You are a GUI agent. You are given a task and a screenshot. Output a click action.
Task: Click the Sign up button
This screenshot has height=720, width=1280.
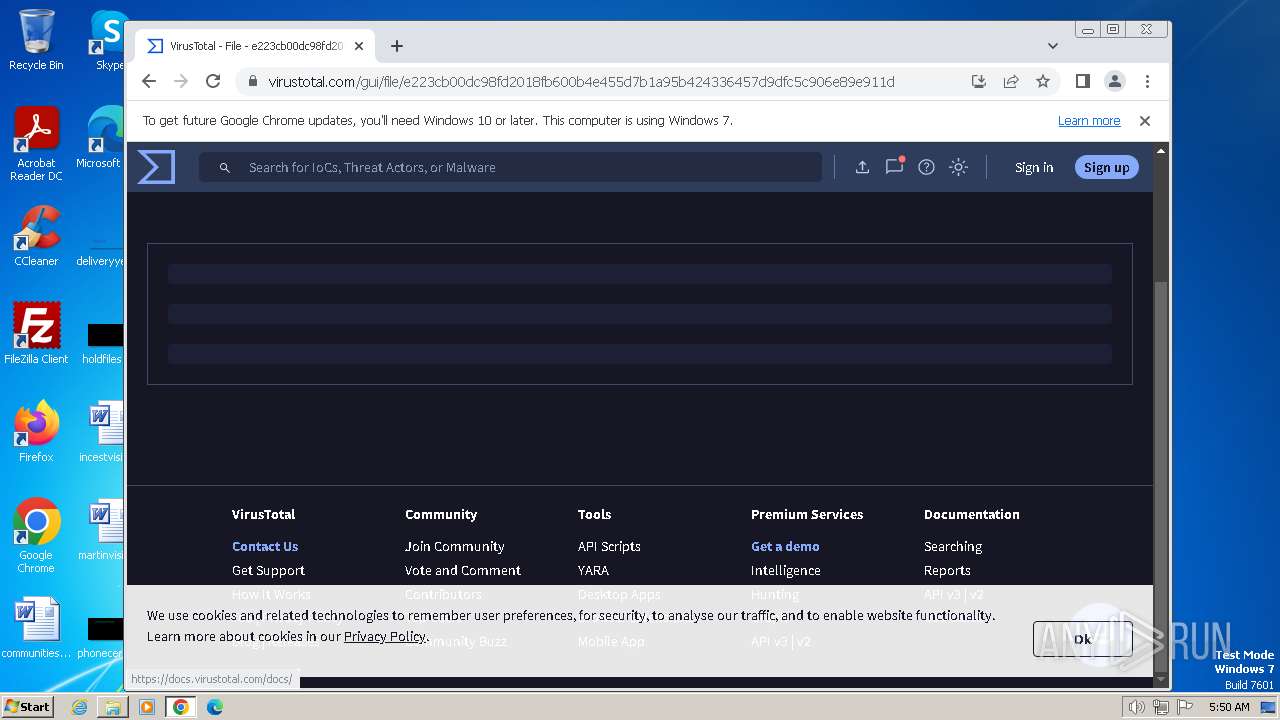pos(1106,168)
